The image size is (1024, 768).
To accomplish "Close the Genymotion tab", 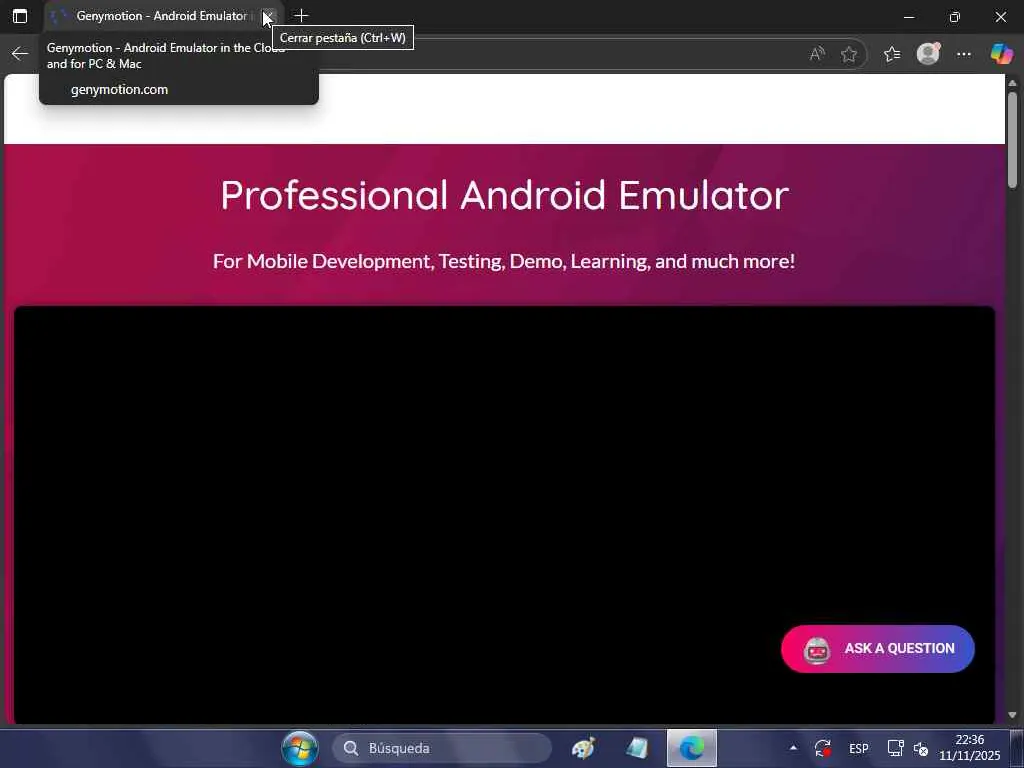I will point(268,16).
